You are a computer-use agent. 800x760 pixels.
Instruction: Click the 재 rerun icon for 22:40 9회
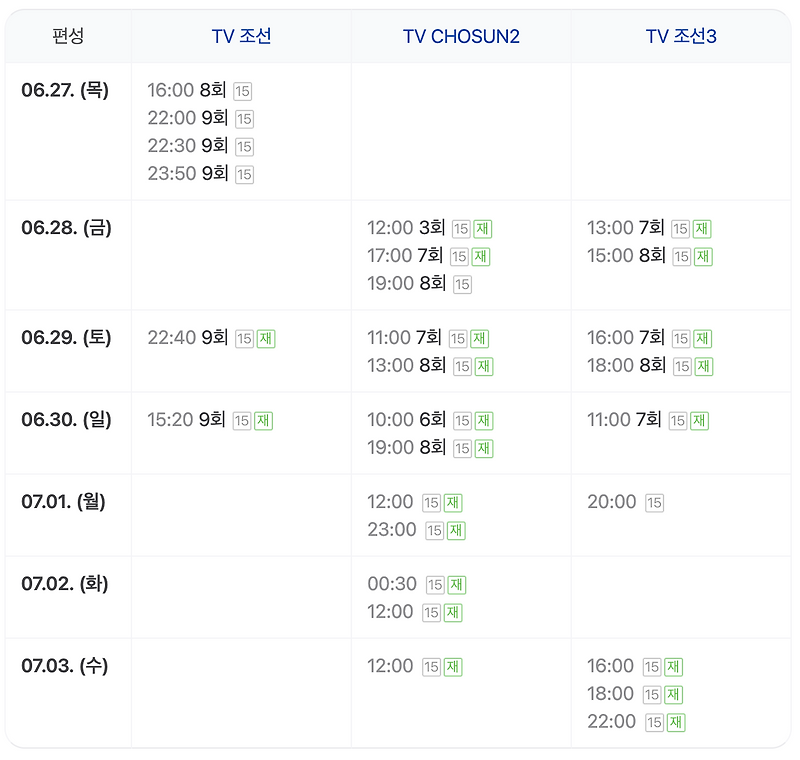pyautogui.click(x=265, y=339)
